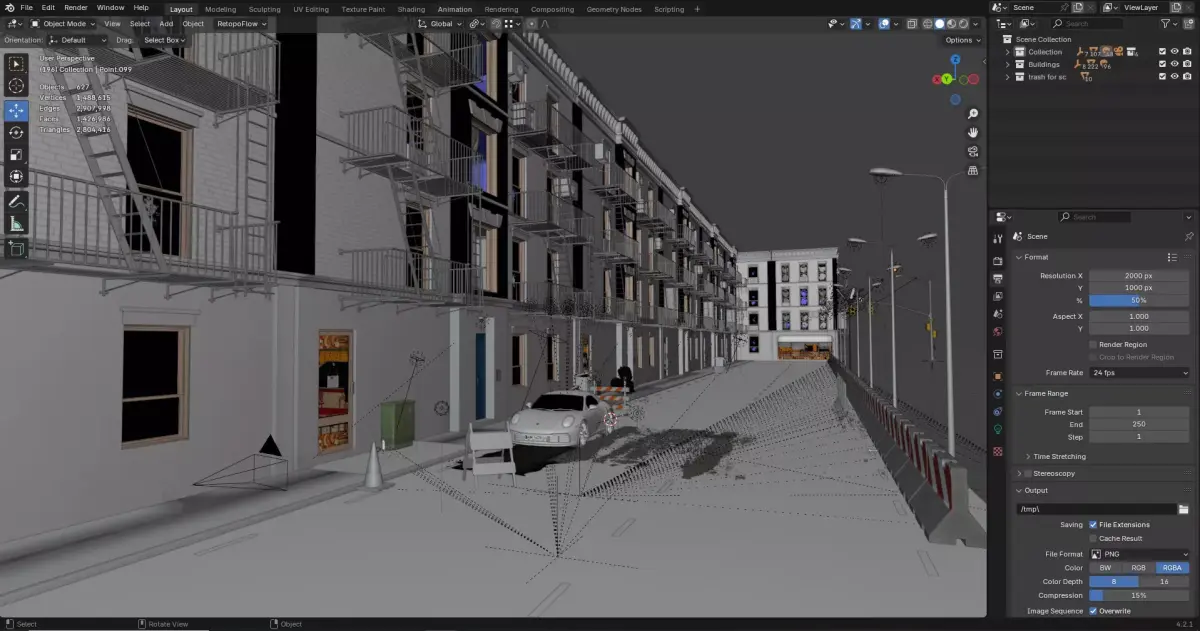Viewport: 1200px width, 631px height.
Task: Activate the Cursor tool
Action: click(16, 86)
